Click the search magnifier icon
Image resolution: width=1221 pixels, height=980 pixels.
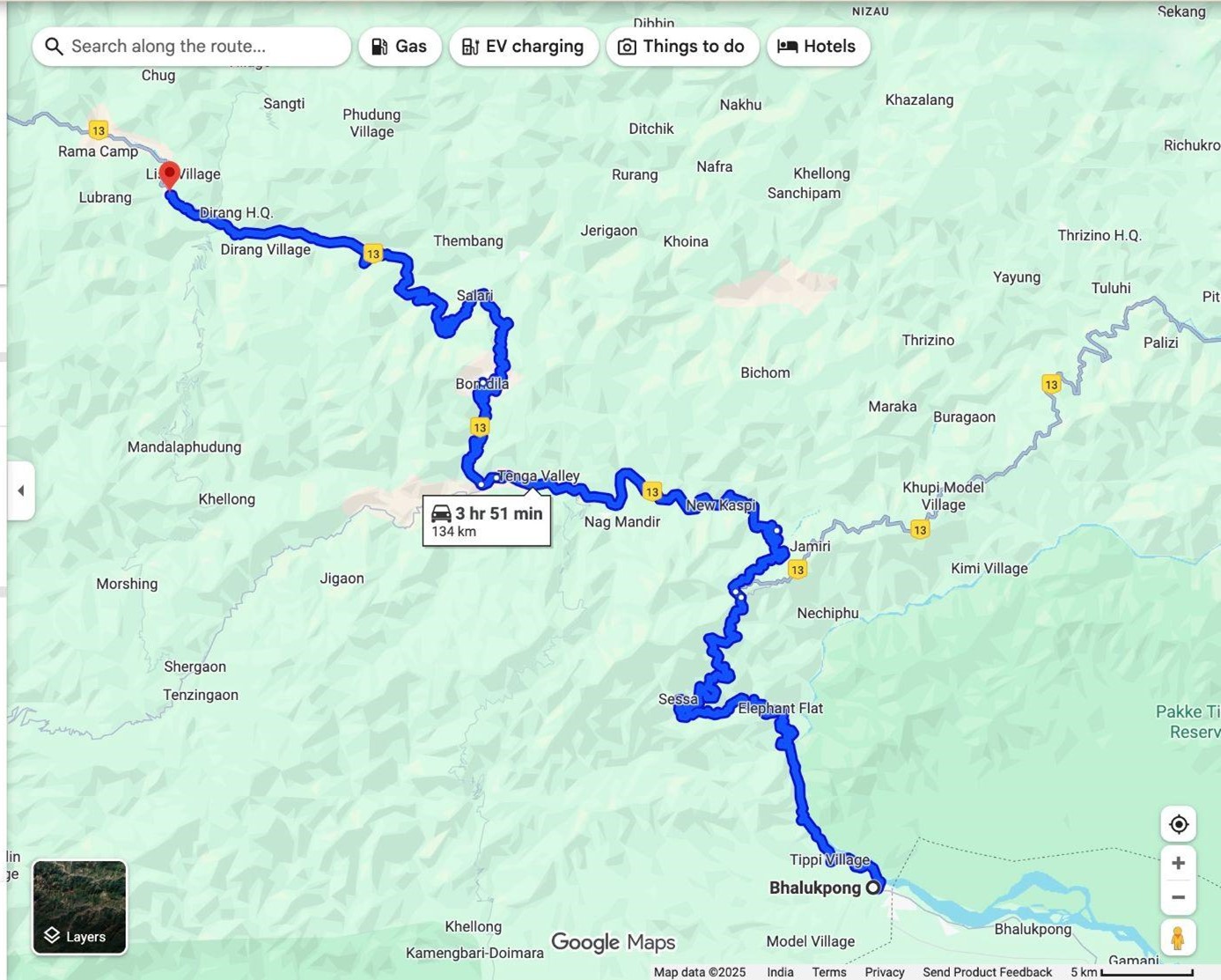pos(54,47)
